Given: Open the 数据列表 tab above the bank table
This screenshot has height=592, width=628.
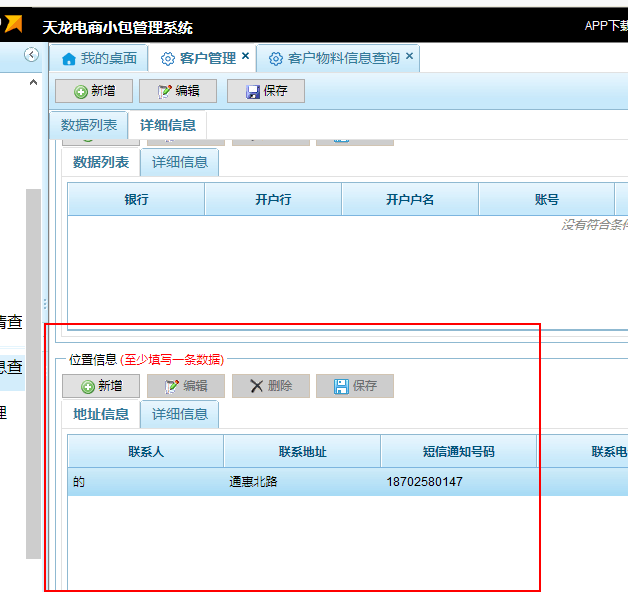Looking at the screenshot, I should [101, 162].
